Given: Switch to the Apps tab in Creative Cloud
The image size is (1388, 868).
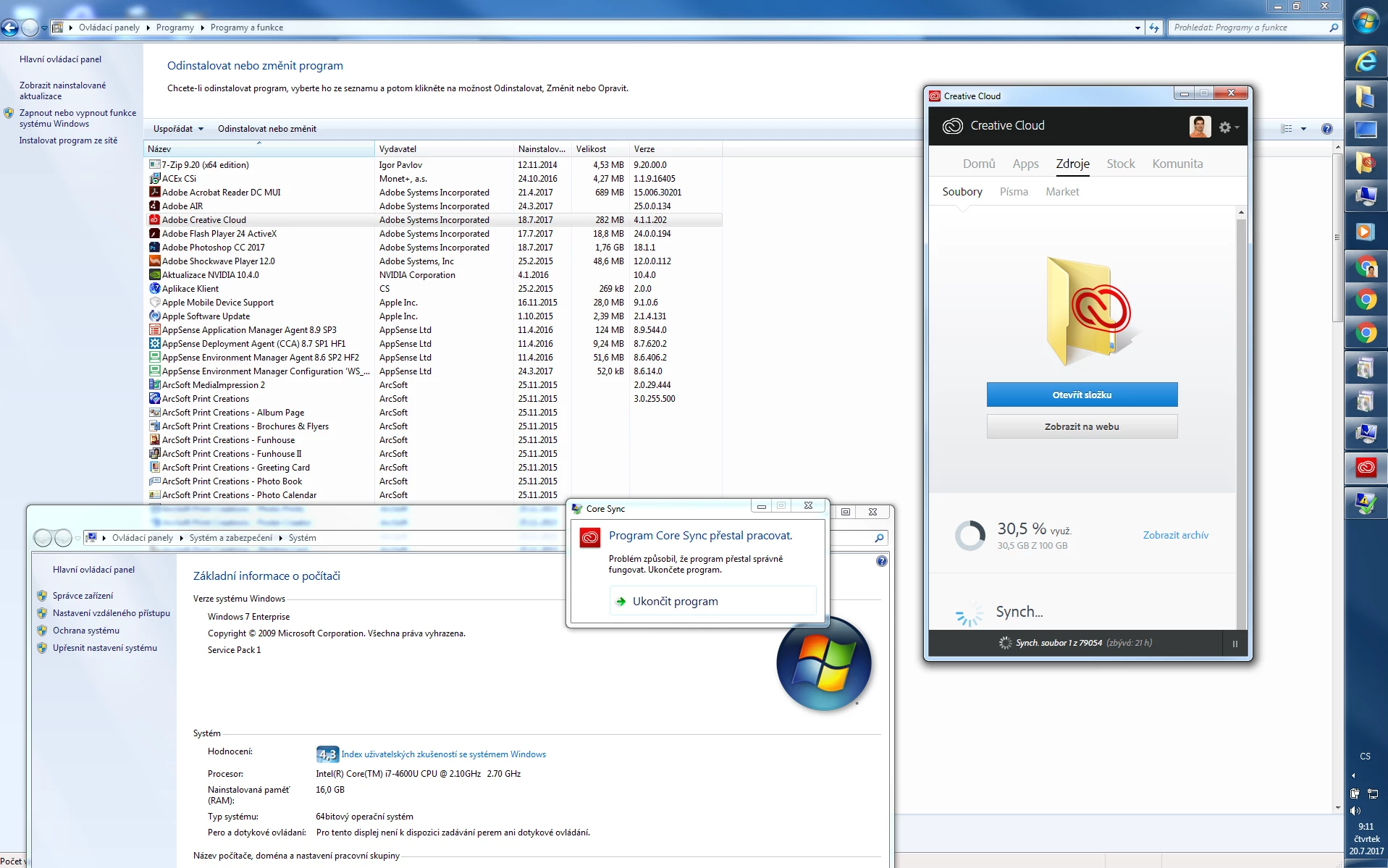Looking at the screenshot, I should 1025,164.
